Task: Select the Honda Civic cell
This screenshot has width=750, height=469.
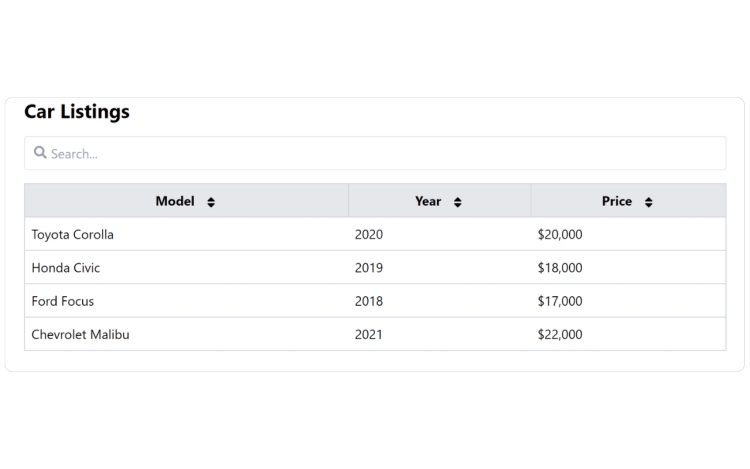Action: click(187, 268)
